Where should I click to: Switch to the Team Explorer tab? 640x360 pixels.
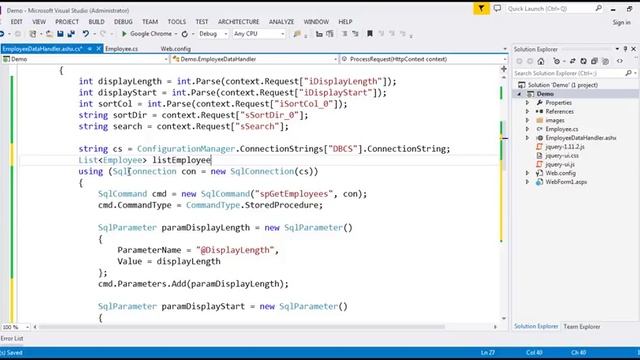[582, 327]
